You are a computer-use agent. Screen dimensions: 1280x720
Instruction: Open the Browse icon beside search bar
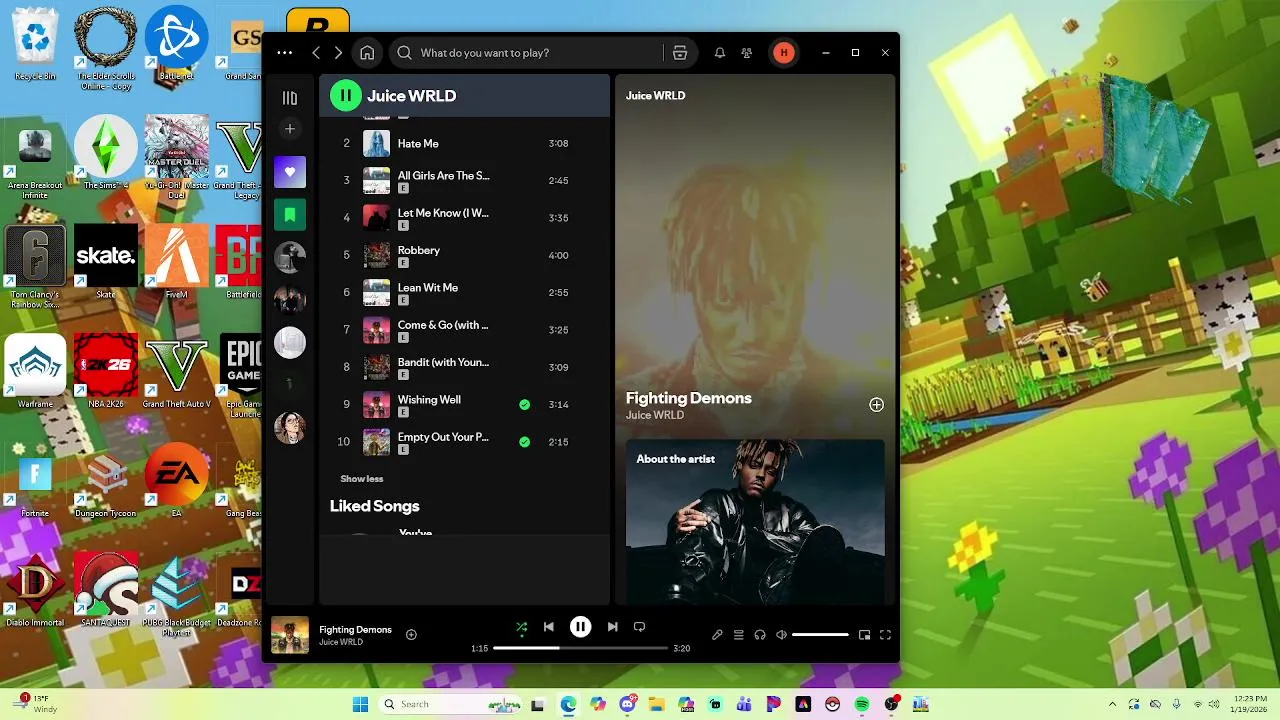click(680, 53)
